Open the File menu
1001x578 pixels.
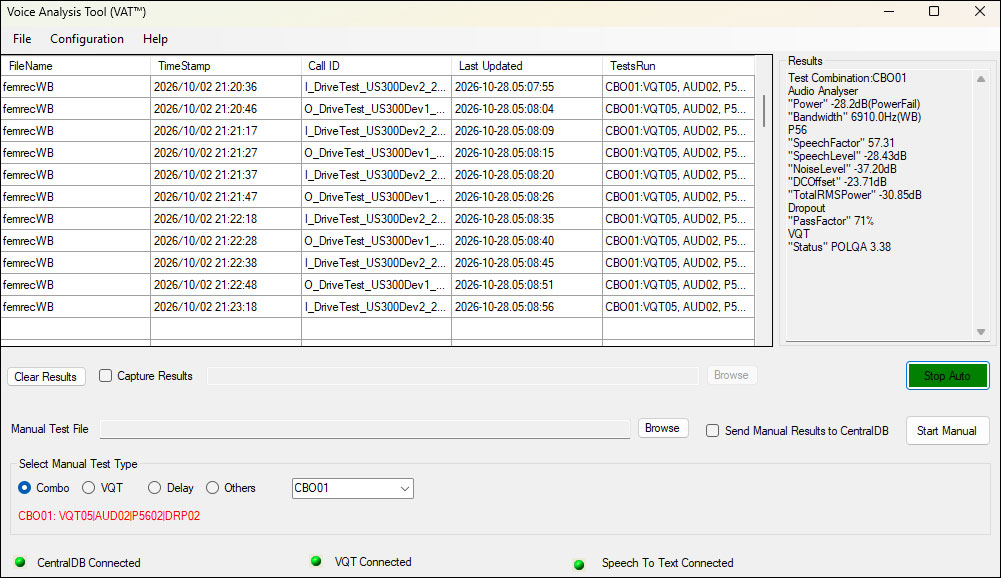[22, 39]
